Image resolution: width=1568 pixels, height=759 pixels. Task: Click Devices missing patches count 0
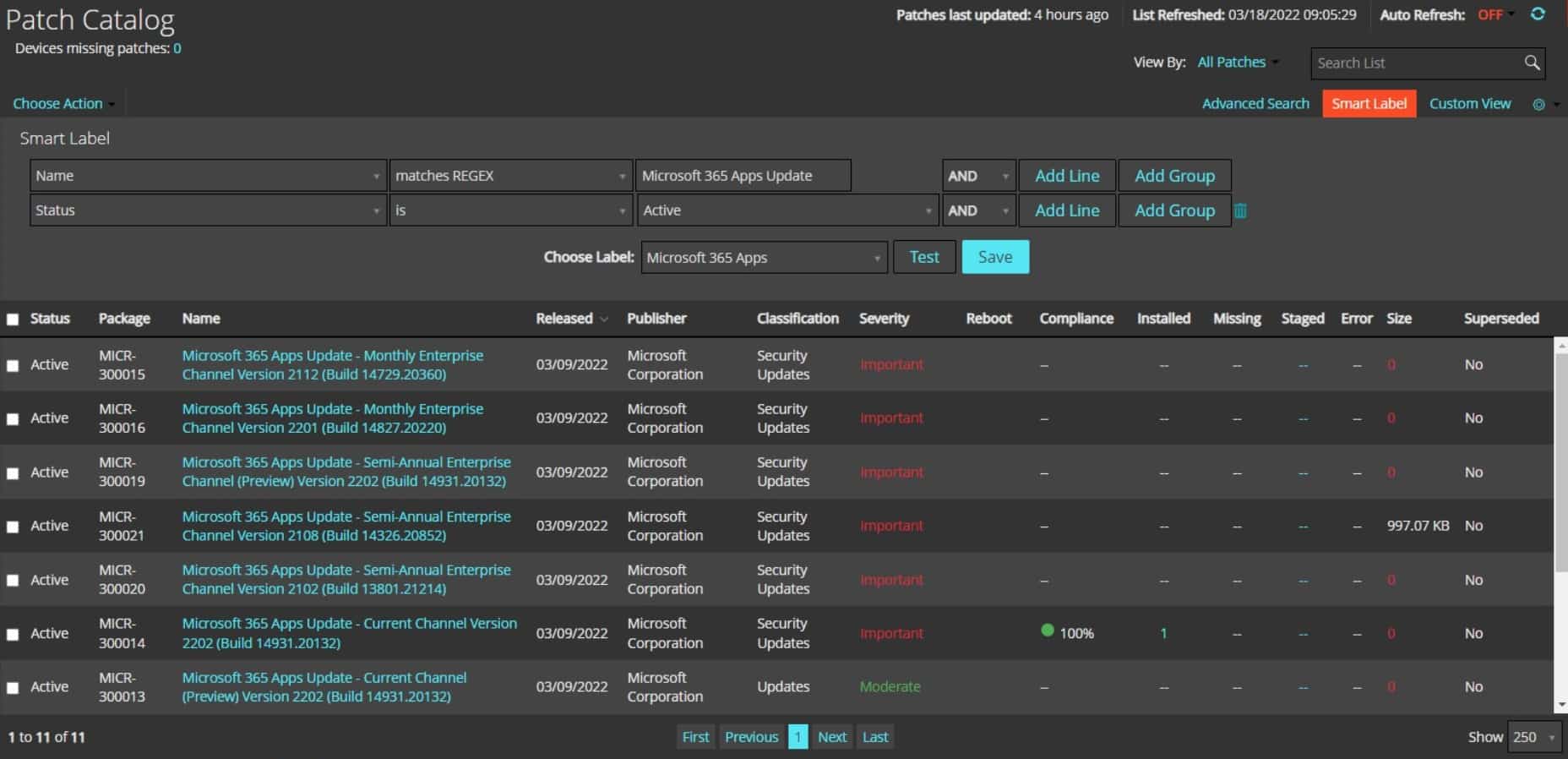pyautogui.click(x=177, y=48)
